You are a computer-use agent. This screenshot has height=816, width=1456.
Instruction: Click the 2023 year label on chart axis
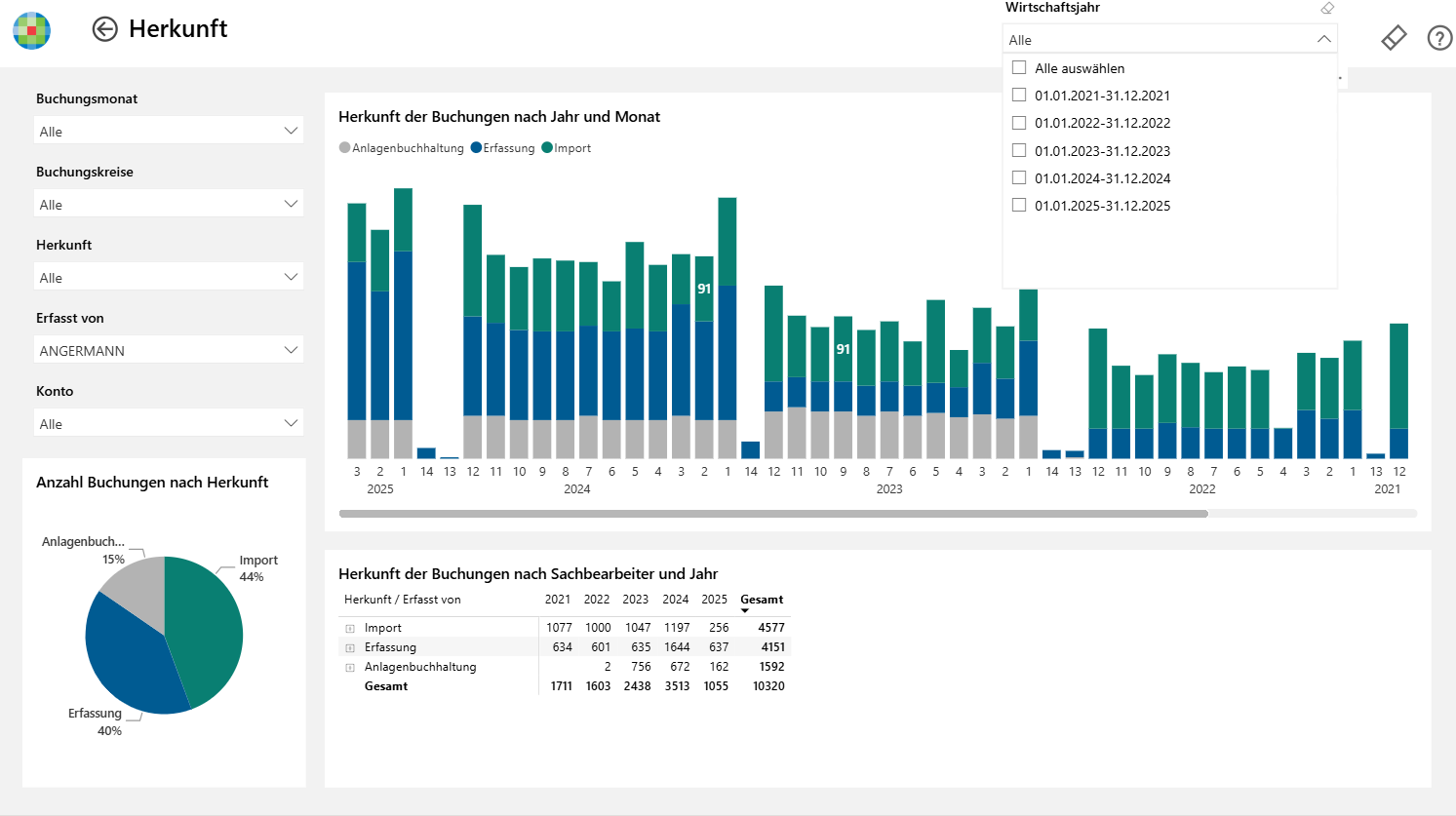click(x=889, y=489)
